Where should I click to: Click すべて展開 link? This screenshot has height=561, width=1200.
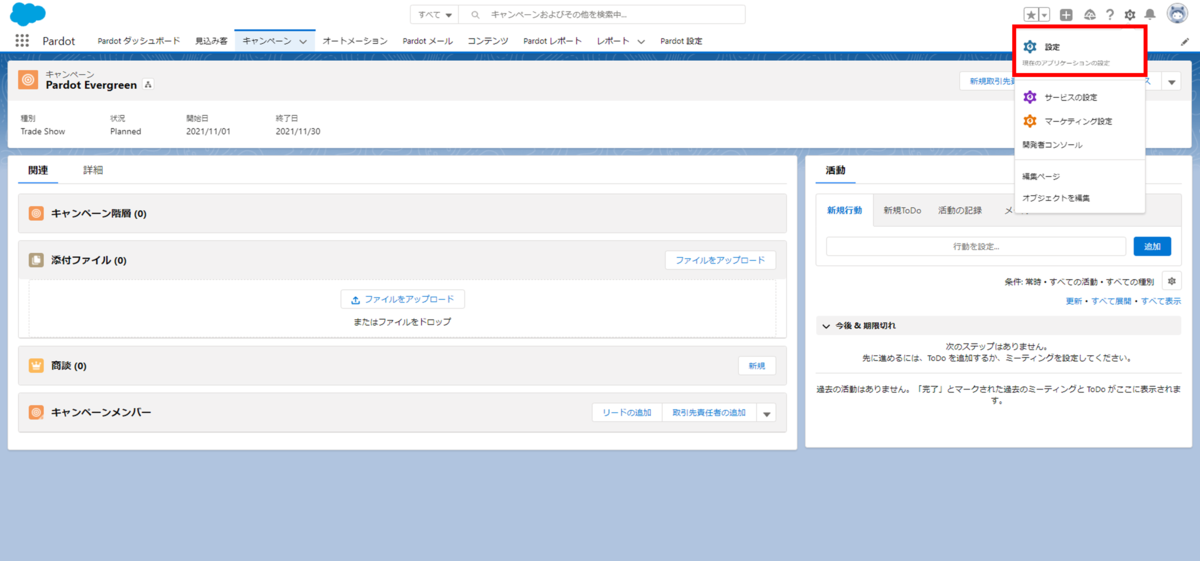pos(1112,301)
